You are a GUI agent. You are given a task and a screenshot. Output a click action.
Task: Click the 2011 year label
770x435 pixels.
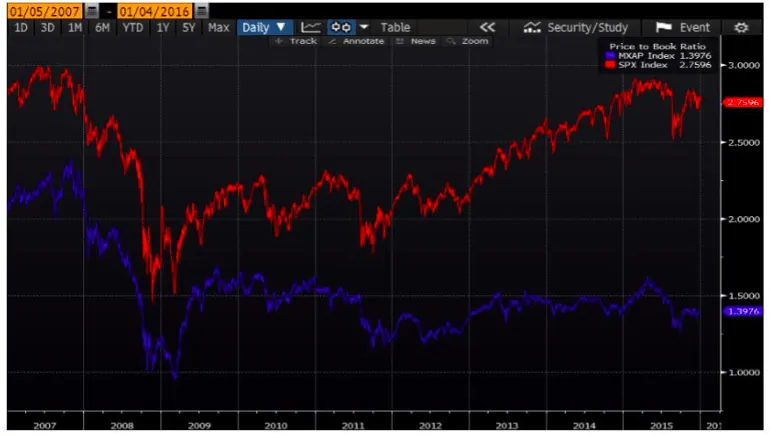(353, 426)
